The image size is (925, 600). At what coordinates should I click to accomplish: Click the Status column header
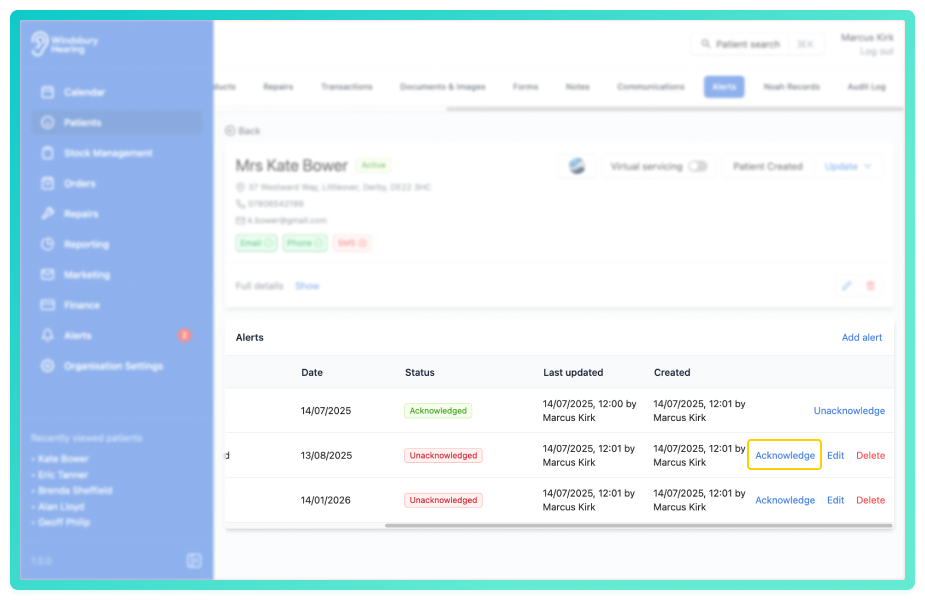click(419, 372)
